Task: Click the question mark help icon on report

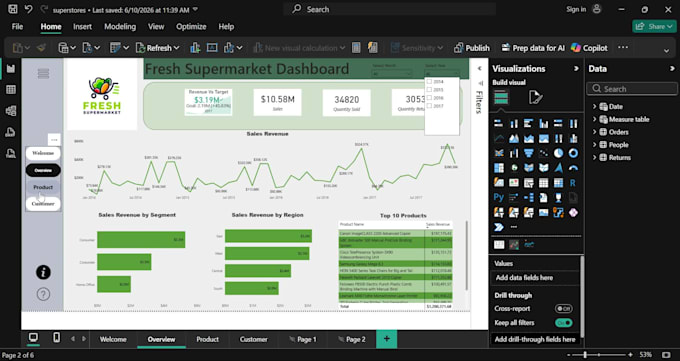Action: 43,294
